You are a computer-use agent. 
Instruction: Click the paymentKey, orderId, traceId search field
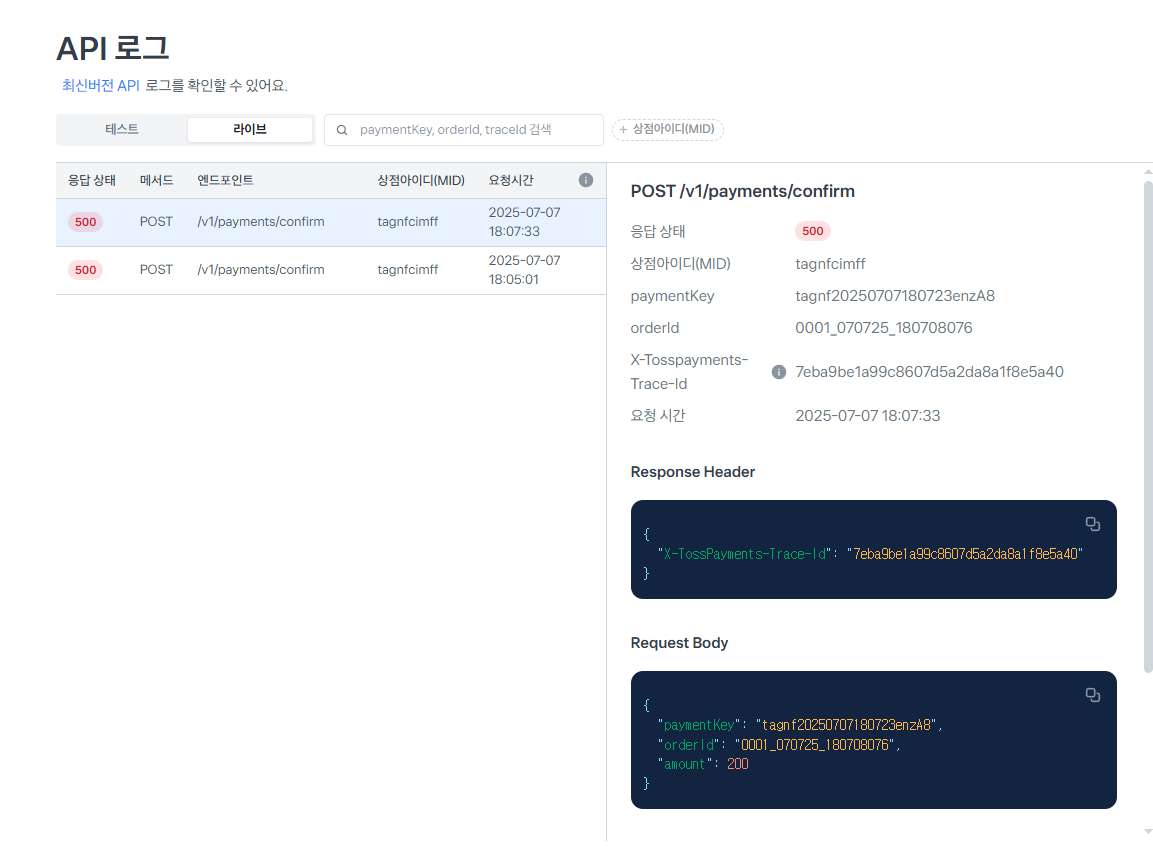point(464,130)
